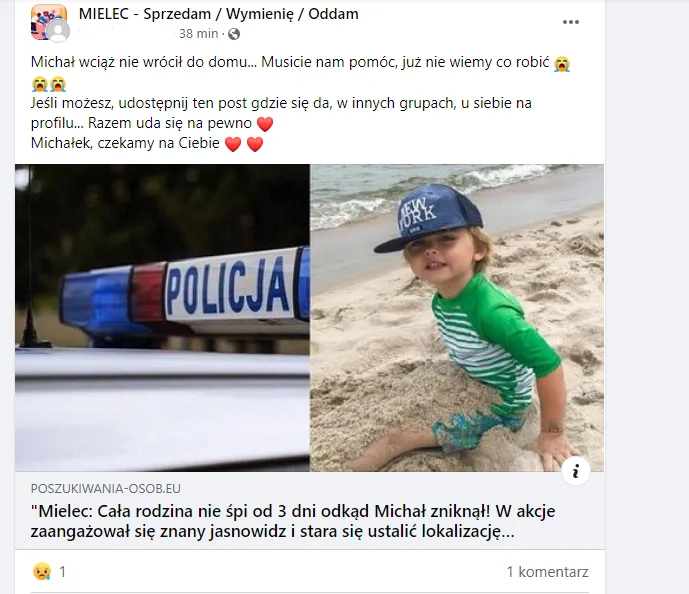View the 1 komentarz comments
The image size is (689, 594).
point(547,572)
